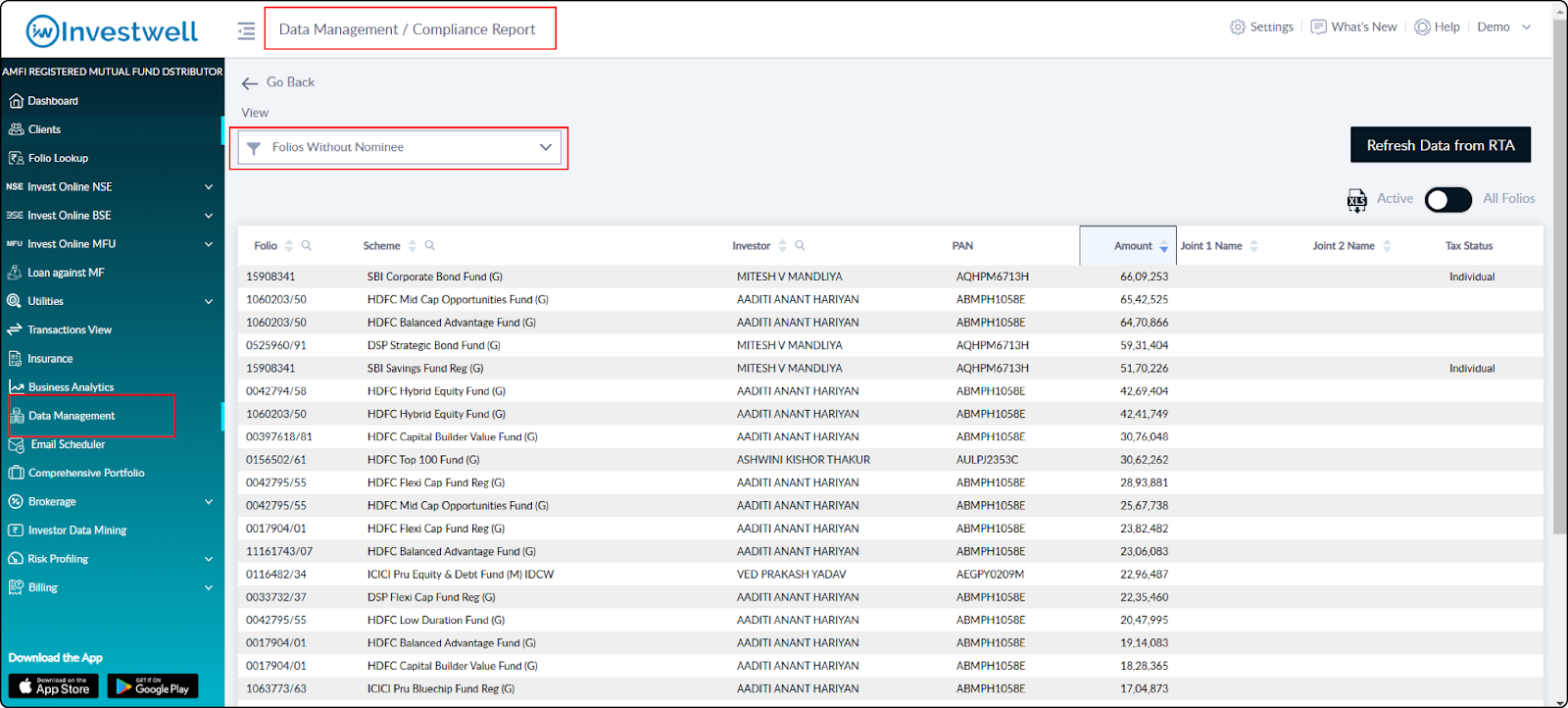Click the Investor column search icon
The image size is (1568, 708).
coord(800,246)
